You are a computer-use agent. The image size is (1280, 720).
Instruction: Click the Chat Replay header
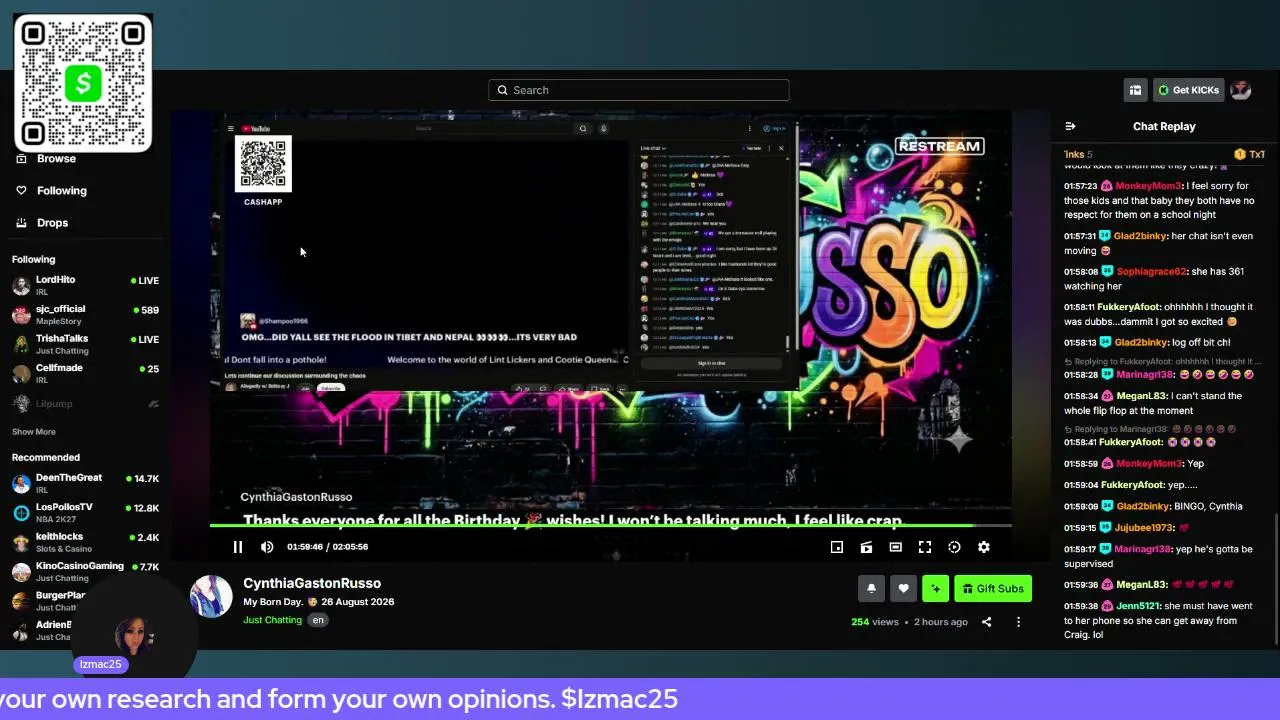pyautogui.click(x=1164, y=126)
